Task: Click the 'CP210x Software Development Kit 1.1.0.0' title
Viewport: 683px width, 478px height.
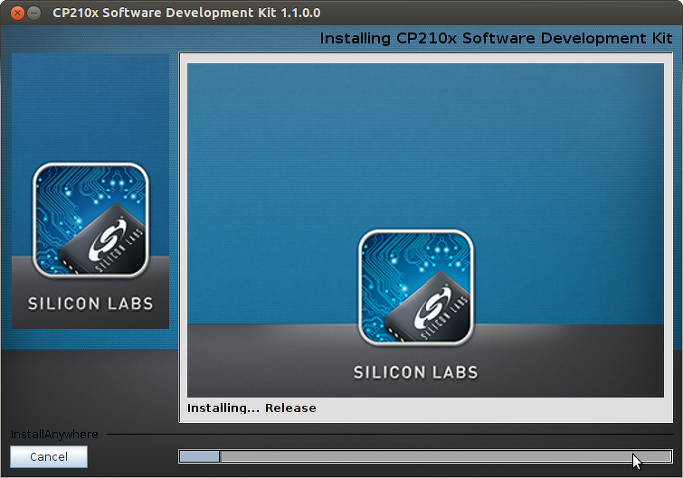Action: 186,13
